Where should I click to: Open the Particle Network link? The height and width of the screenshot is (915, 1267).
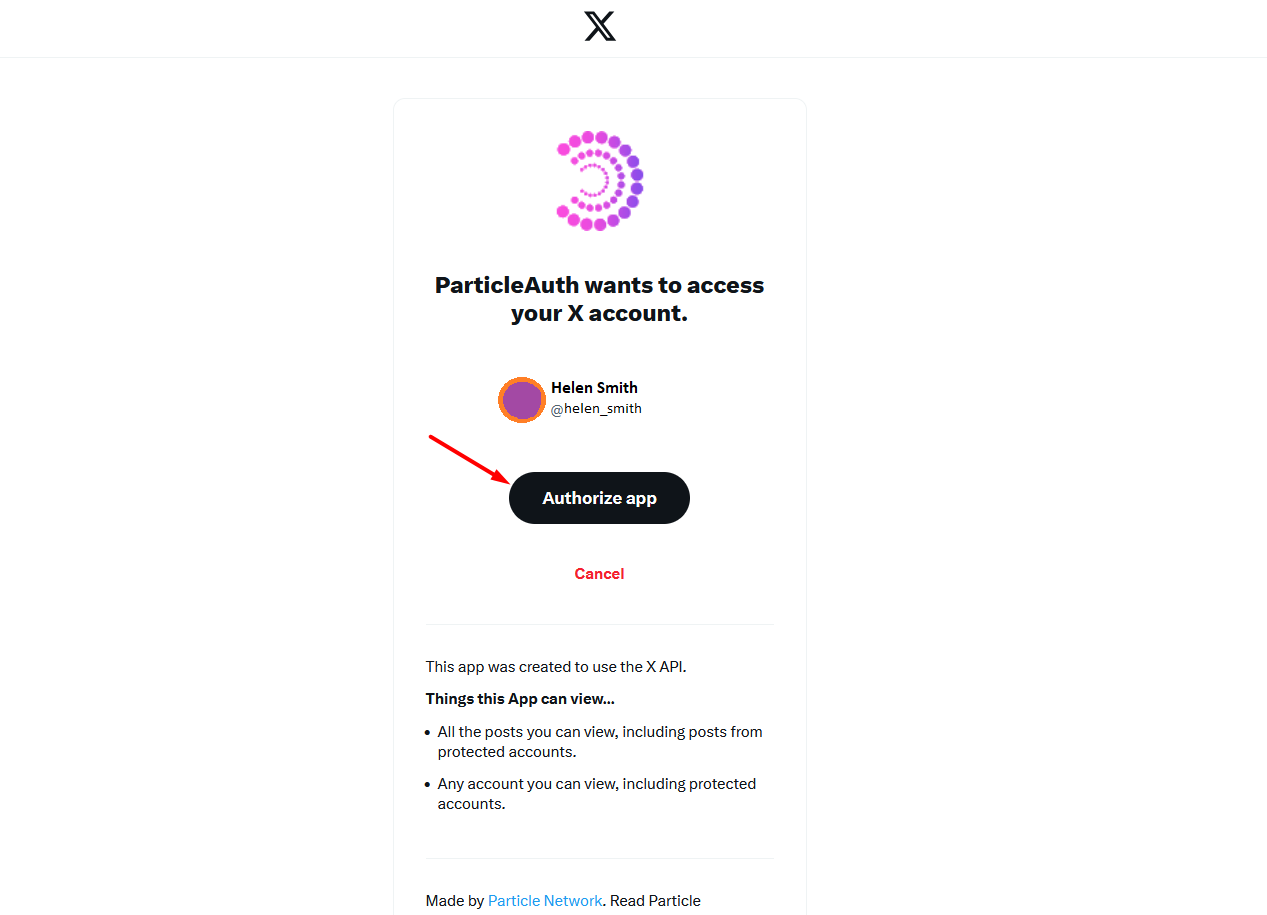click(x=545, y=901)
